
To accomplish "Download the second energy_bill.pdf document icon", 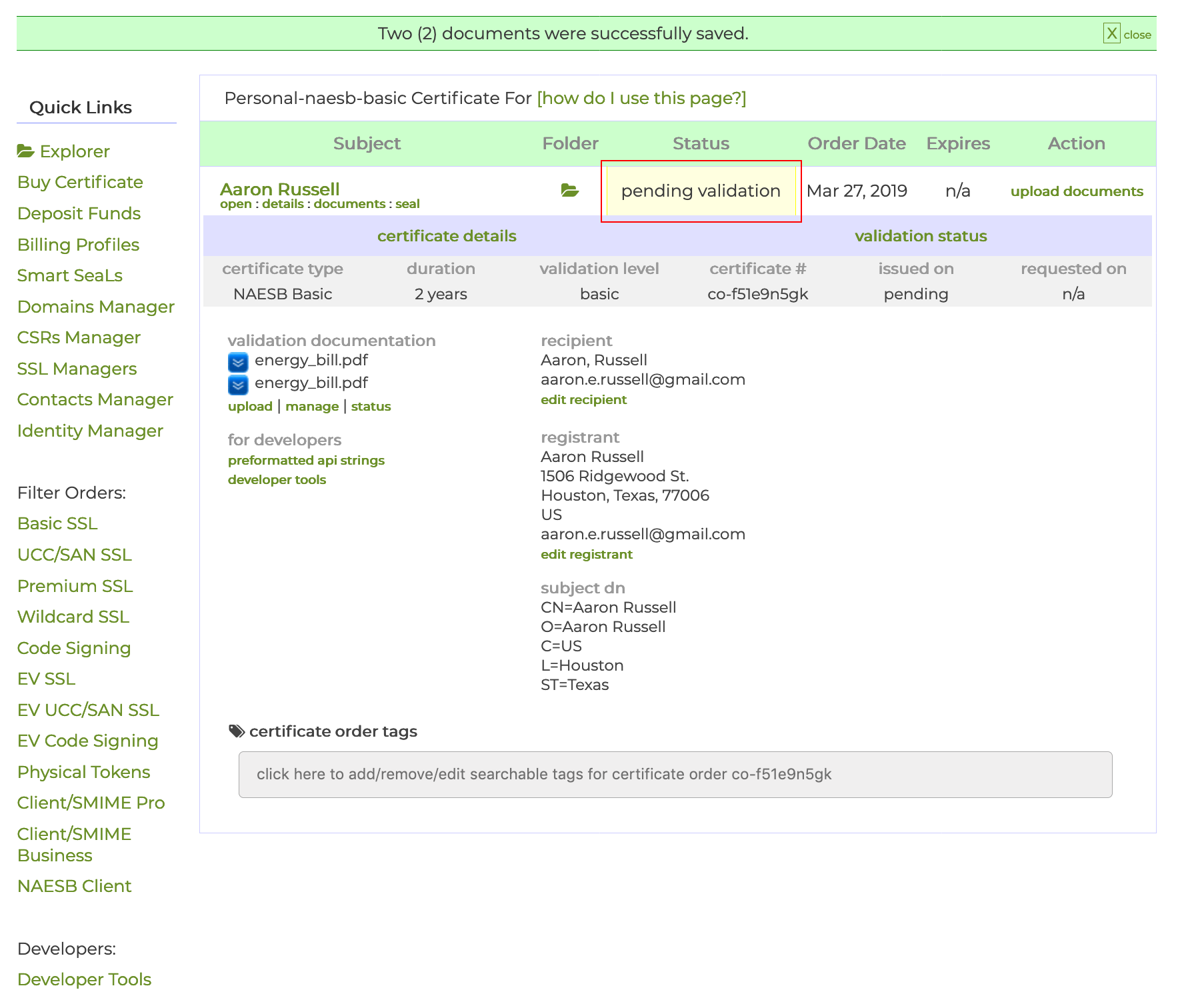I will pyautogui.click(x=238, y=384).
